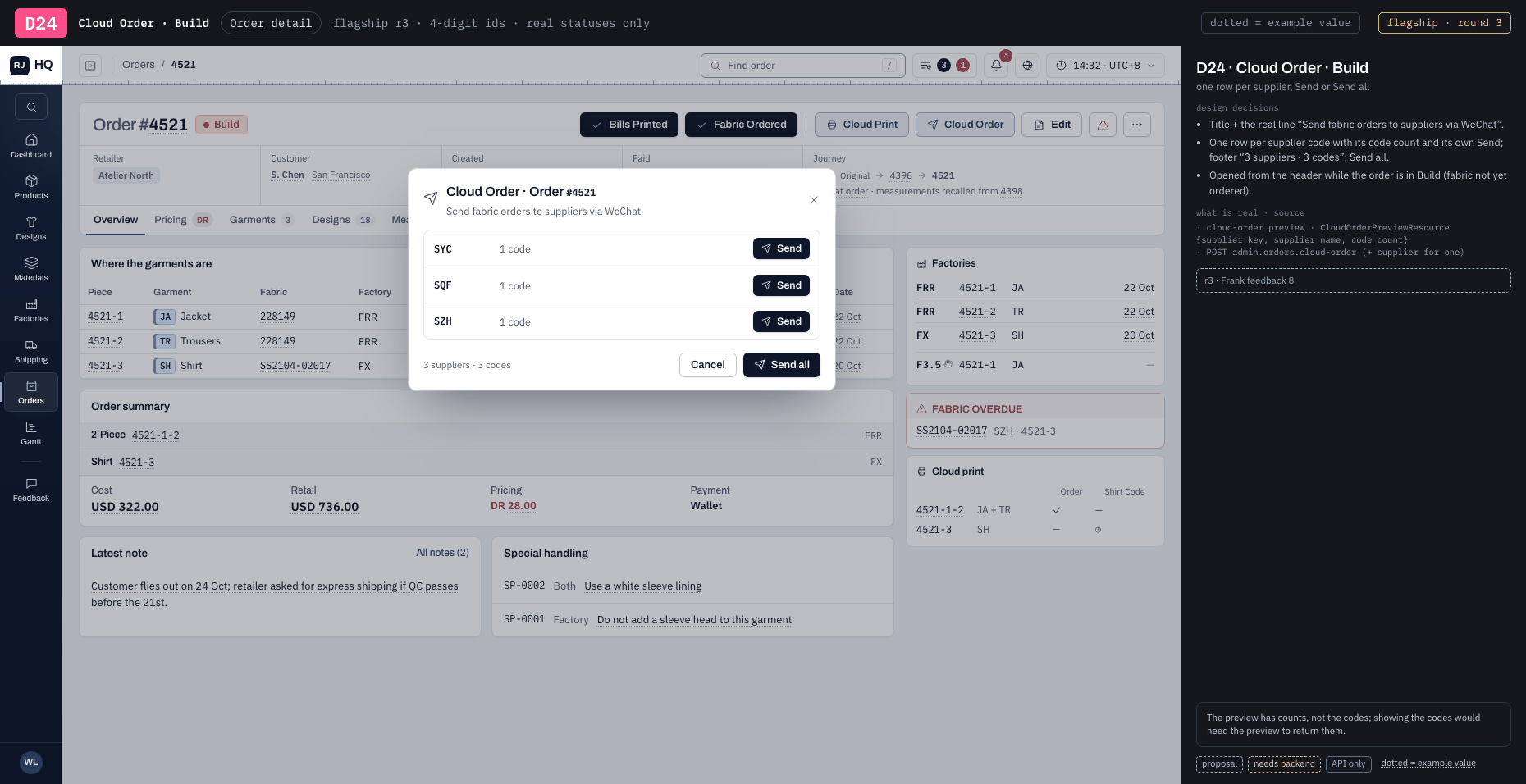
Task: Open the more options ellipsis button
Action: point(1137,125)
